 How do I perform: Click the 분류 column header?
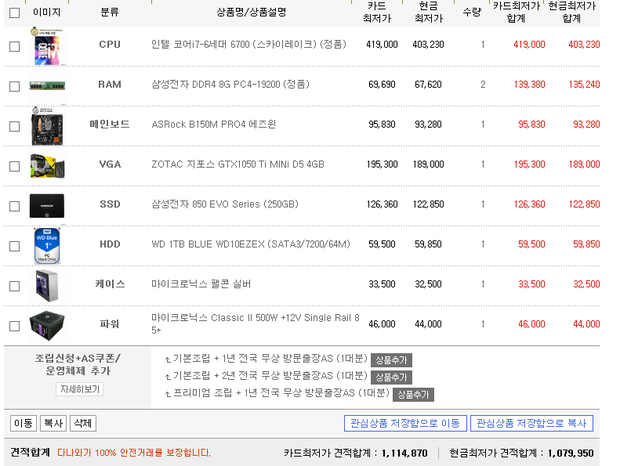(x=110, y=12)
